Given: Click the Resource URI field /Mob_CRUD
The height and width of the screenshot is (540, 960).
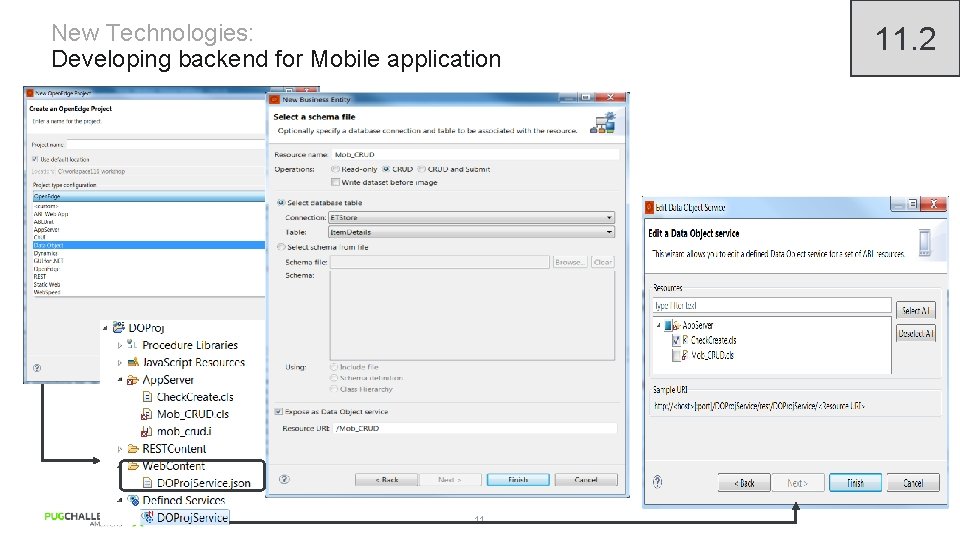Looking at the screenshot, I should [x=475, y=428].
